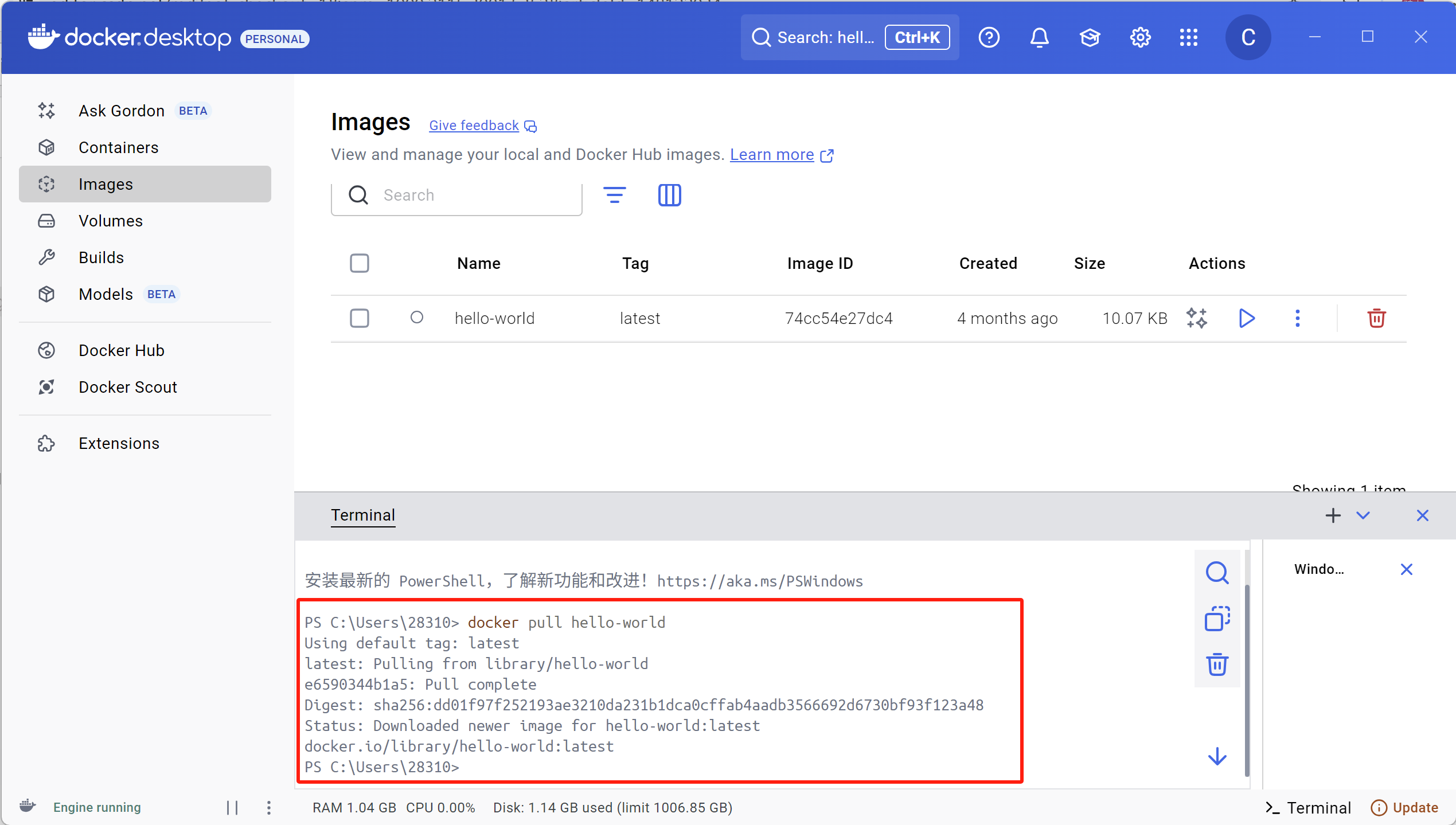1456x825 pixels.
Task: Open more actions menu for hello-world image
Action: pyautogui.click(x=1297, y=318)
